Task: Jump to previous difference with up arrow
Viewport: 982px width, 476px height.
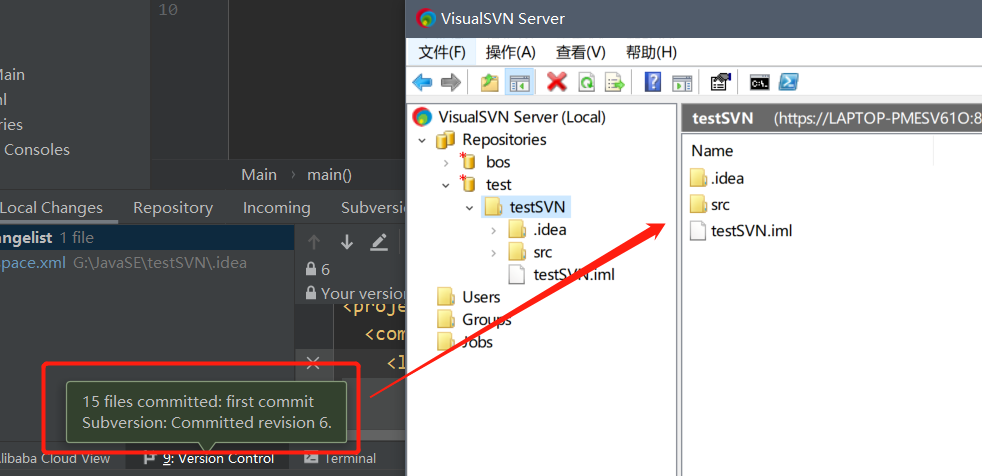Action: tap(314, 242)
